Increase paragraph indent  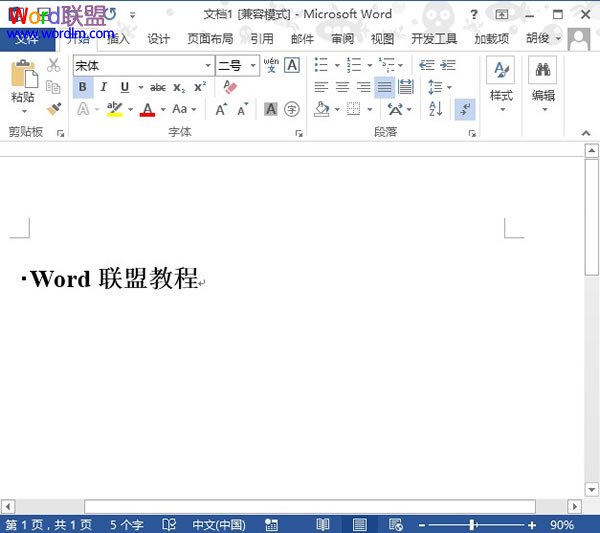(448, 65)
